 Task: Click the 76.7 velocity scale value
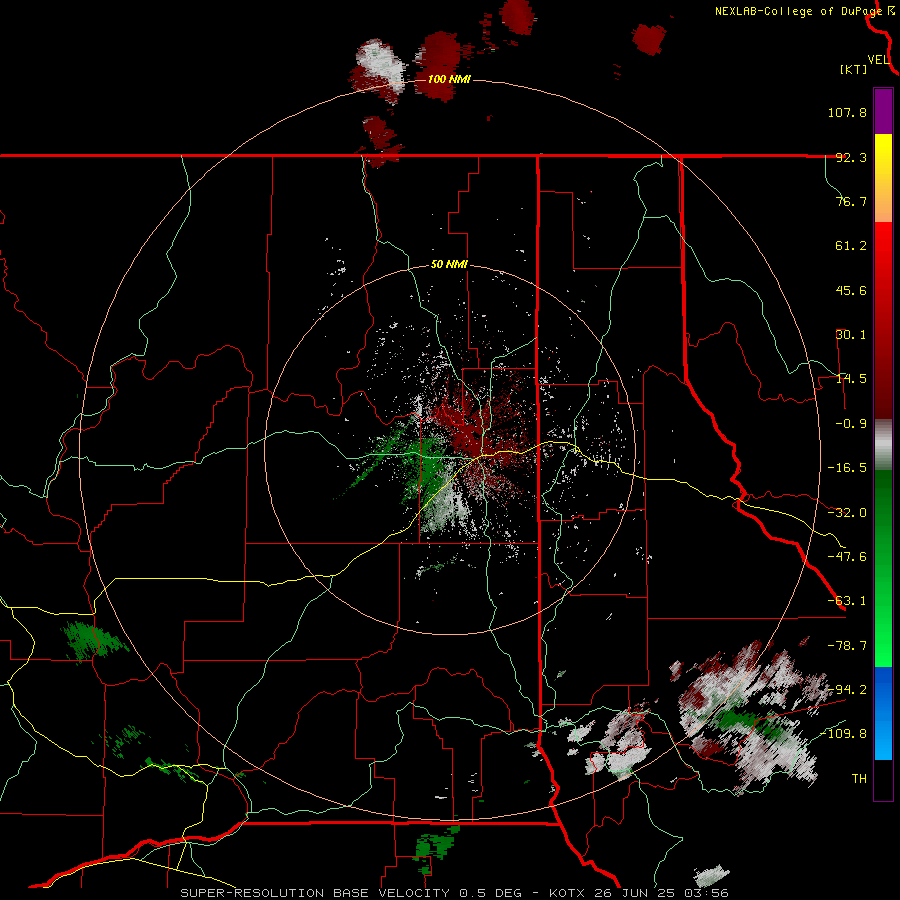point(851,201)
